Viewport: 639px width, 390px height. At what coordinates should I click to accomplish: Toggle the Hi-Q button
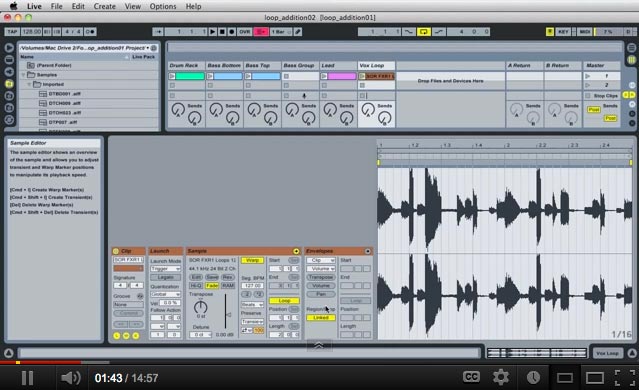[x=196, y=286]
